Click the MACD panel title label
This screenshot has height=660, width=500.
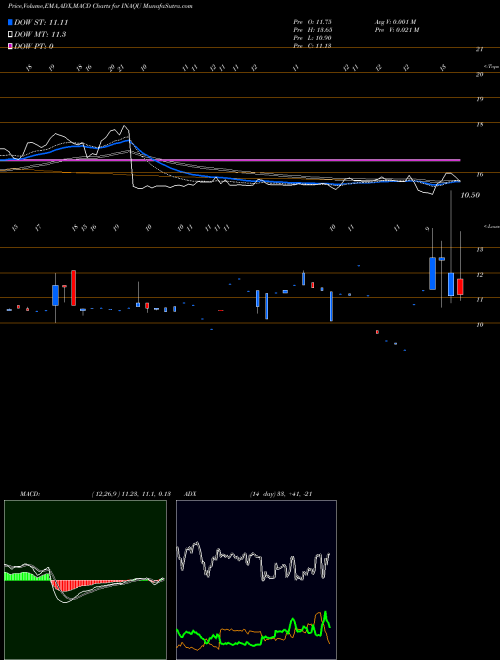30,494
